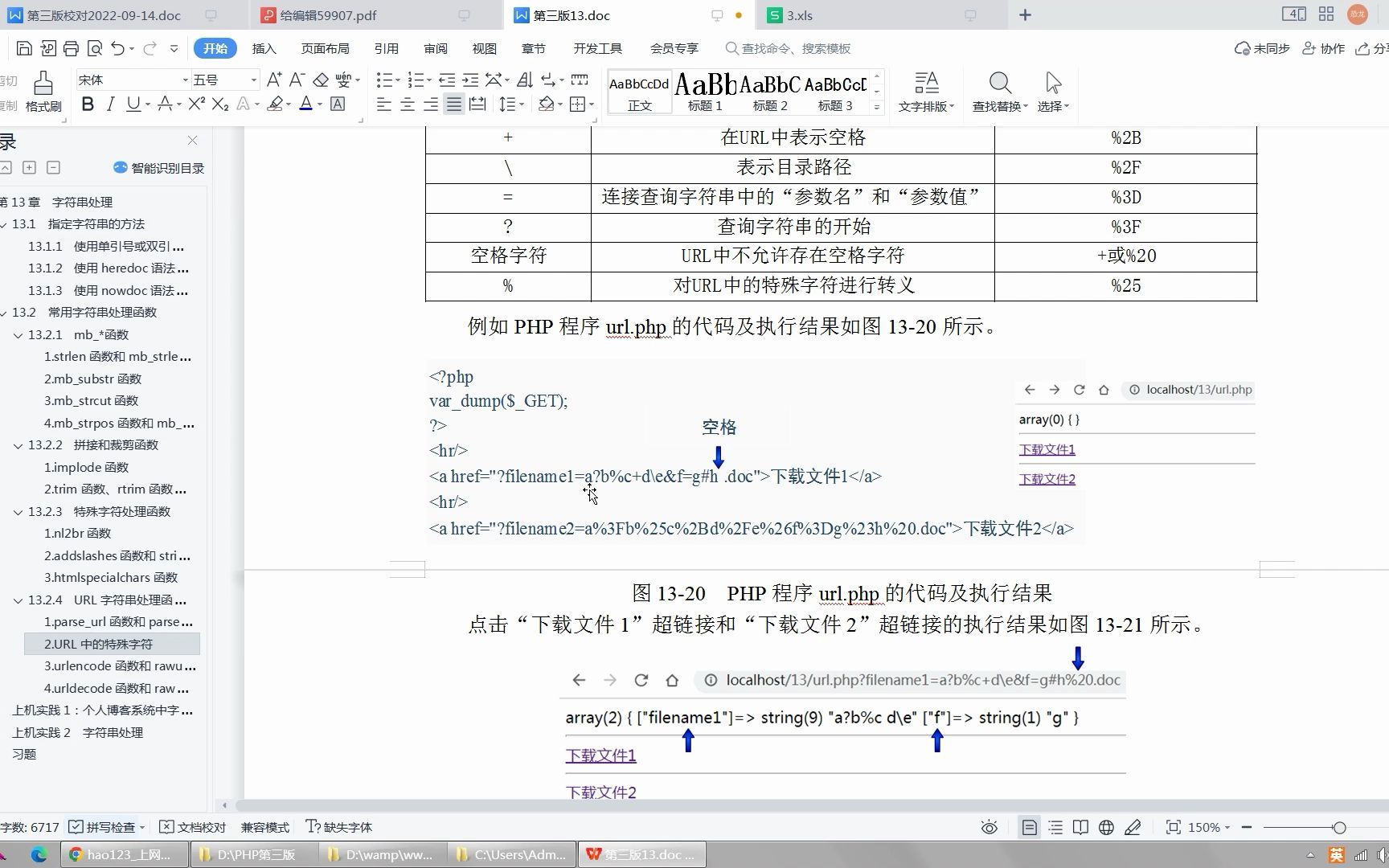
Task: Click the zoom slider handle
Action: click(x=1339, y=827)
